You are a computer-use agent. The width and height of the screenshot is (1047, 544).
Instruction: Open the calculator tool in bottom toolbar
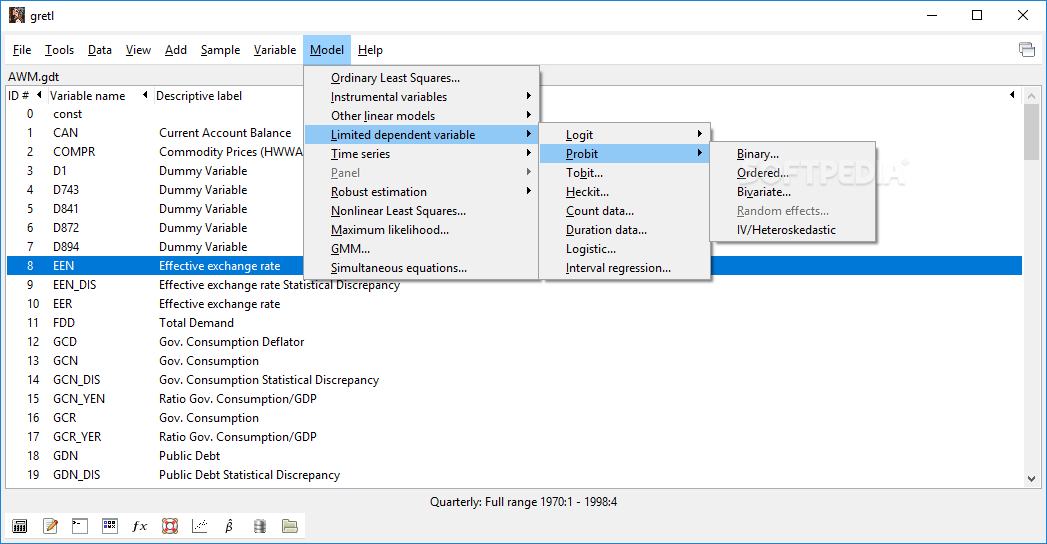[x=20, y=526]
